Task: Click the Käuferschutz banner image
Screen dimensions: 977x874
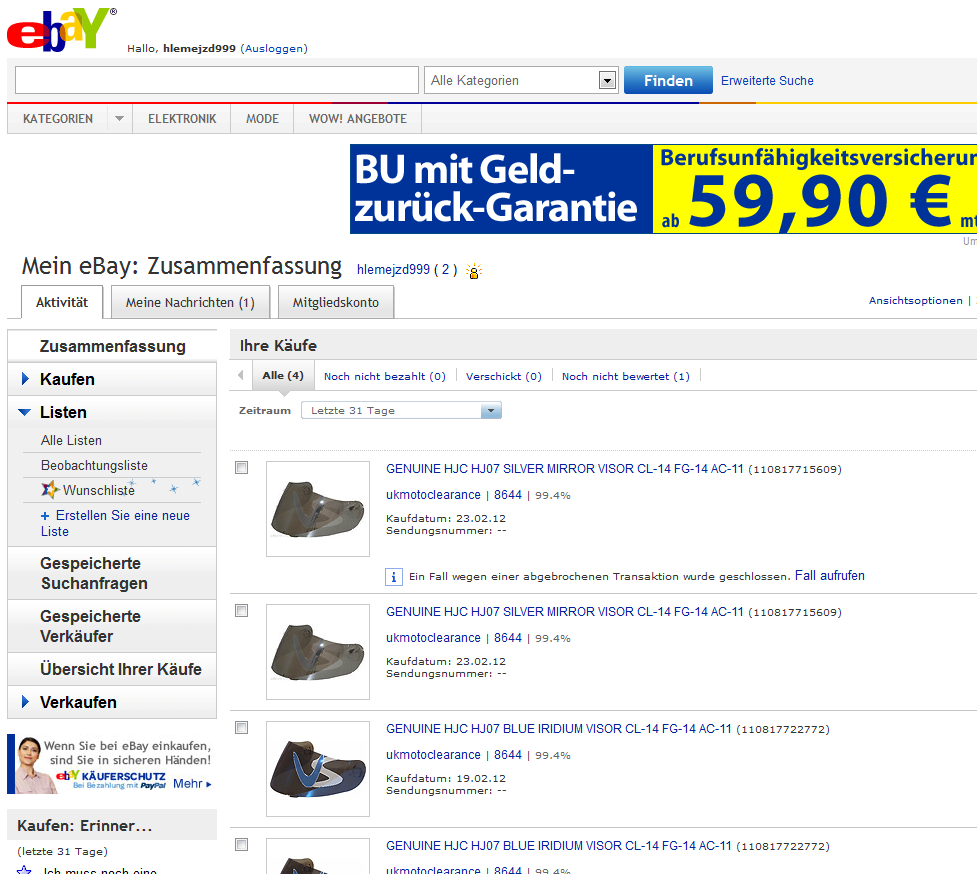Action: [x=111, y=764]
